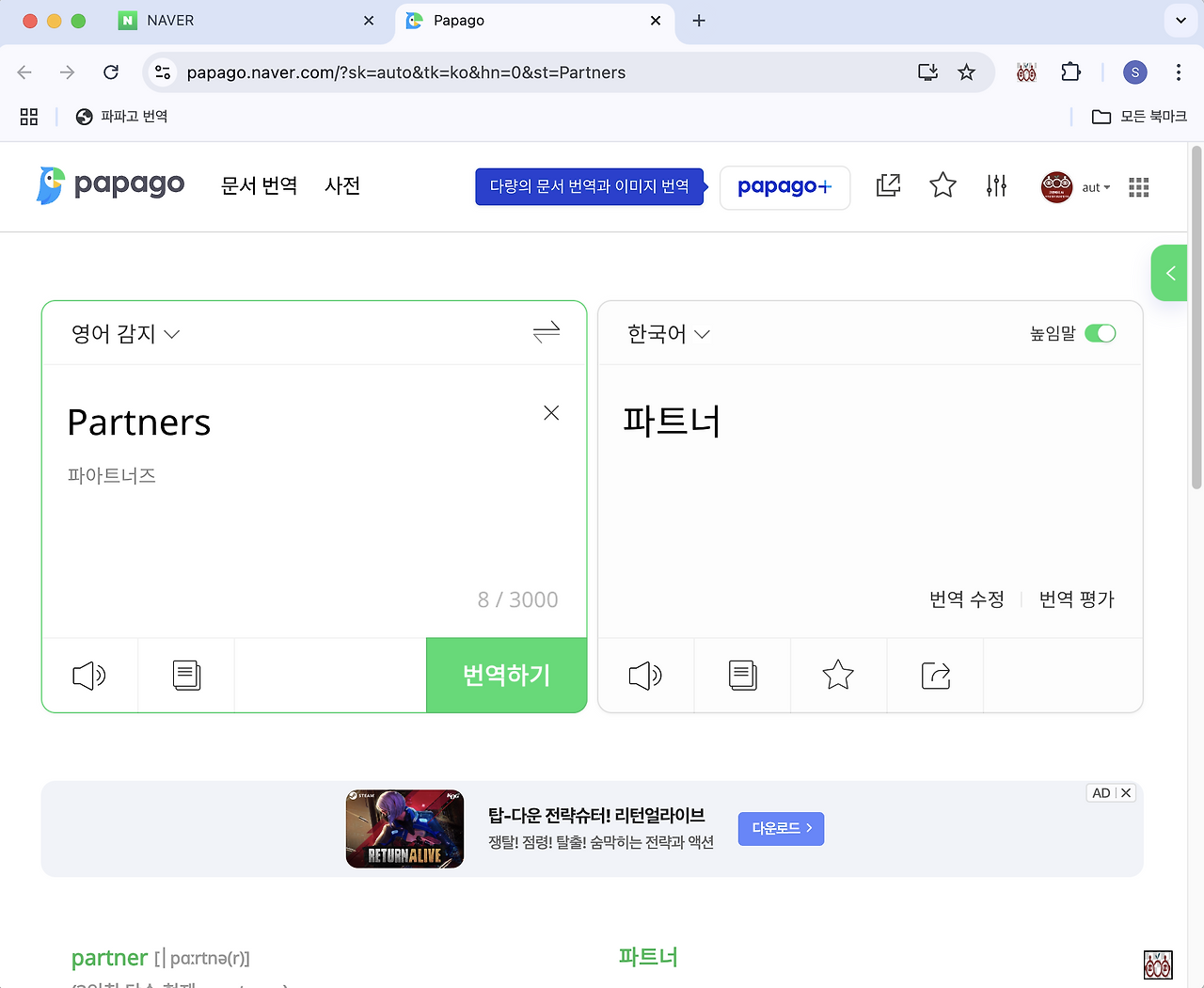
Task: Open the 문서 번역 menu
Action: [259, 186]
